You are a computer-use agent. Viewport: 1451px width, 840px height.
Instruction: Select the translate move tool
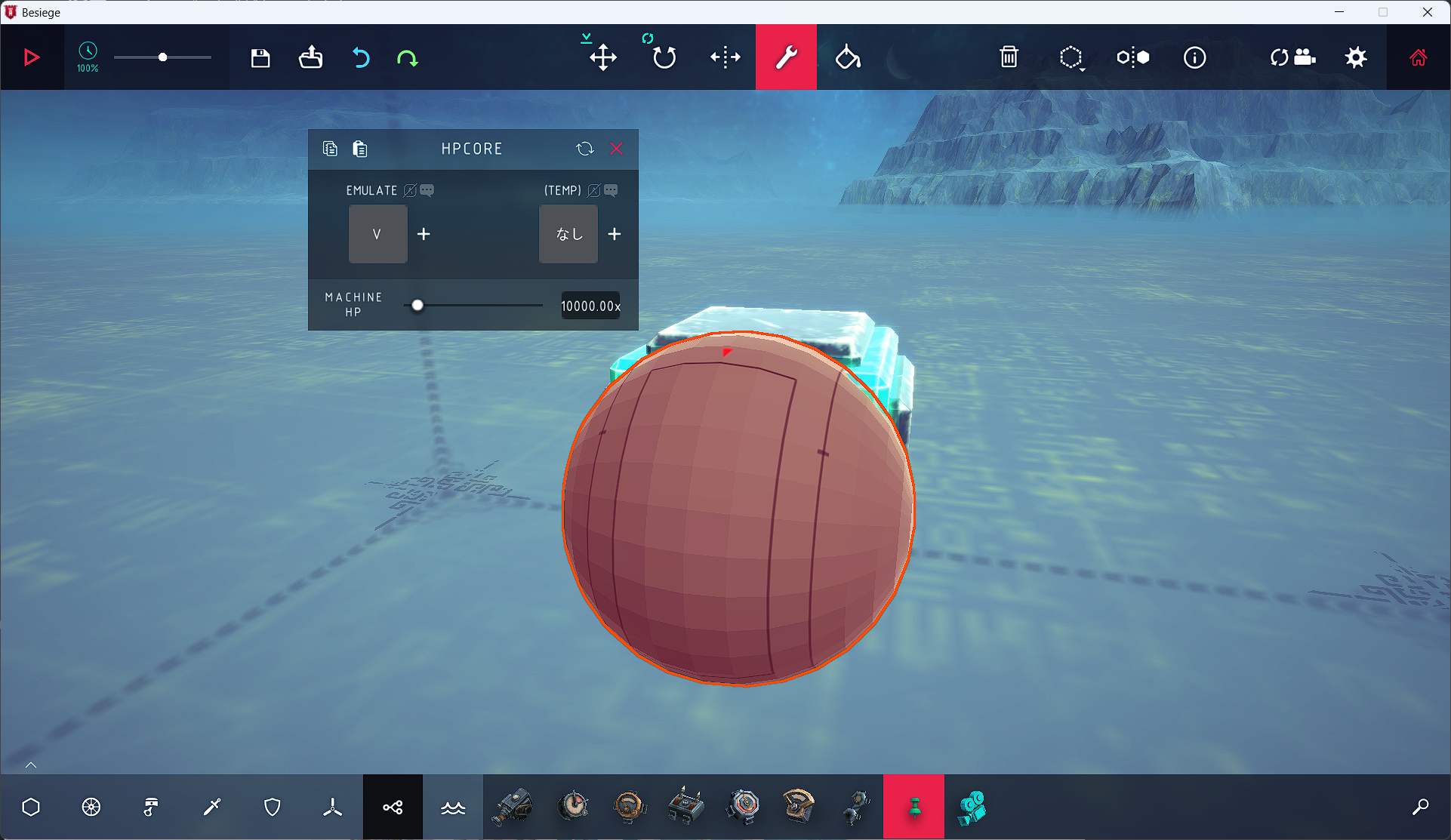tap(602, 57)
